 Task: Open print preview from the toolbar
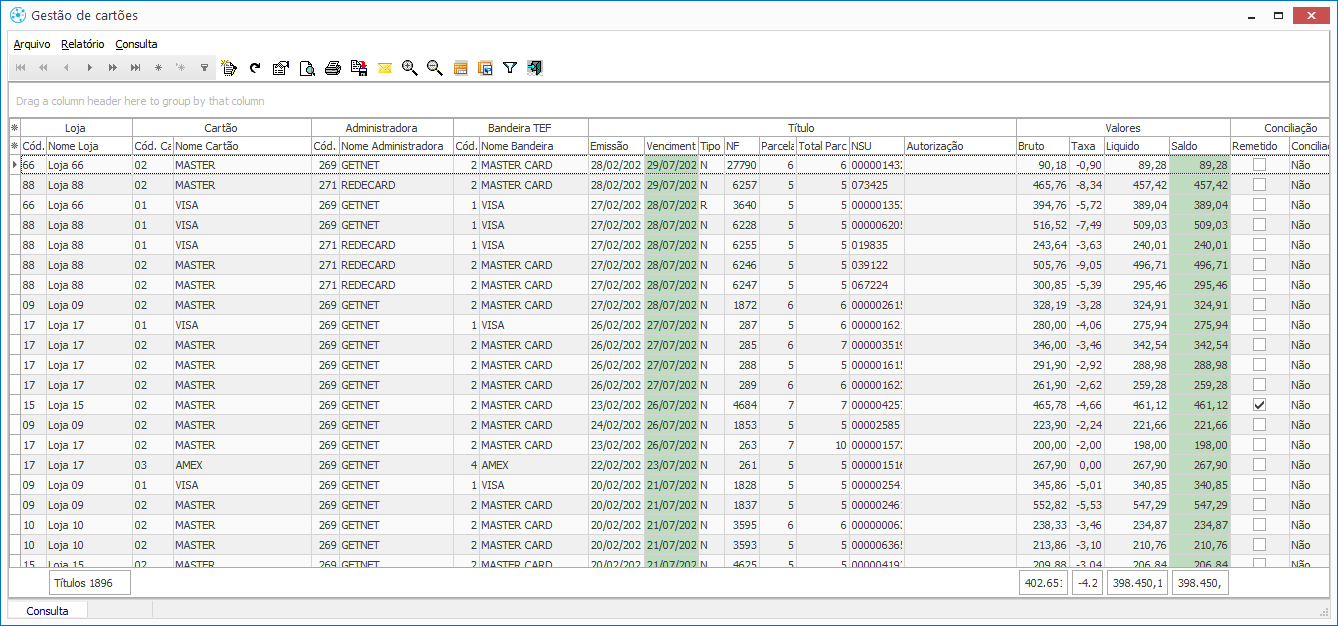[307, 68]
